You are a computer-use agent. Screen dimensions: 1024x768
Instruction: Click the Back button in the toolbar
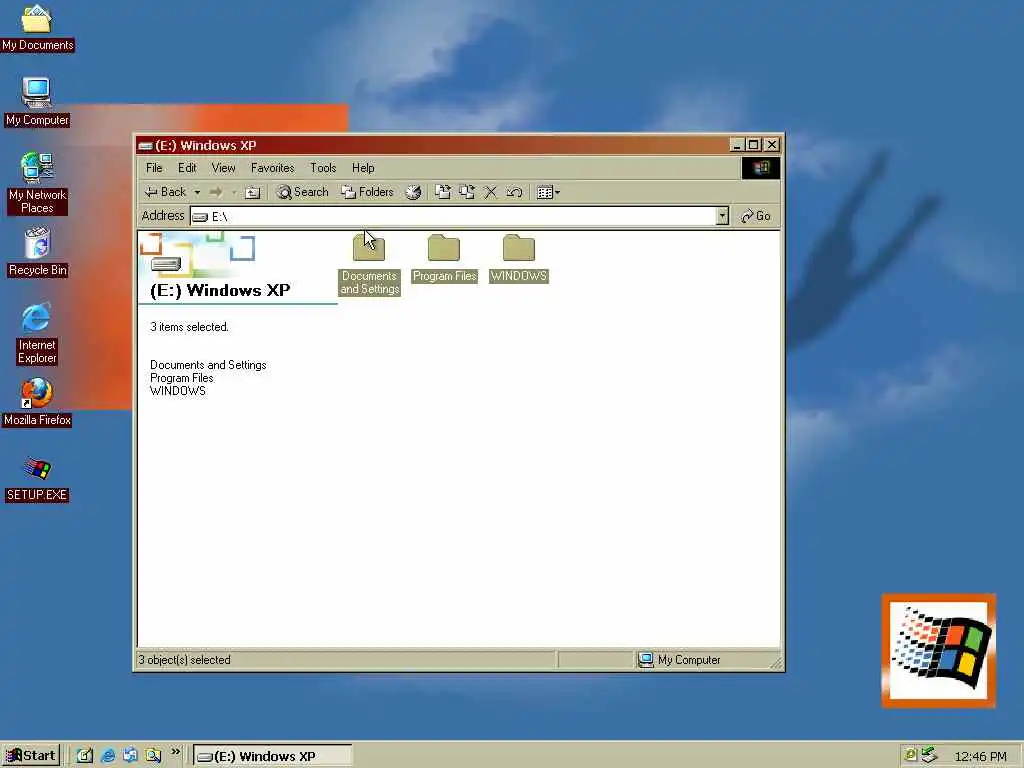tap(166, 192)
